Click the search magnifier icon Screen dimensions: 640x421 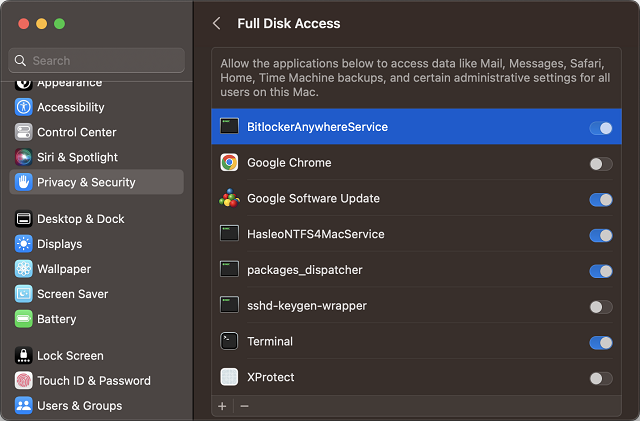[x=20, y=60]
